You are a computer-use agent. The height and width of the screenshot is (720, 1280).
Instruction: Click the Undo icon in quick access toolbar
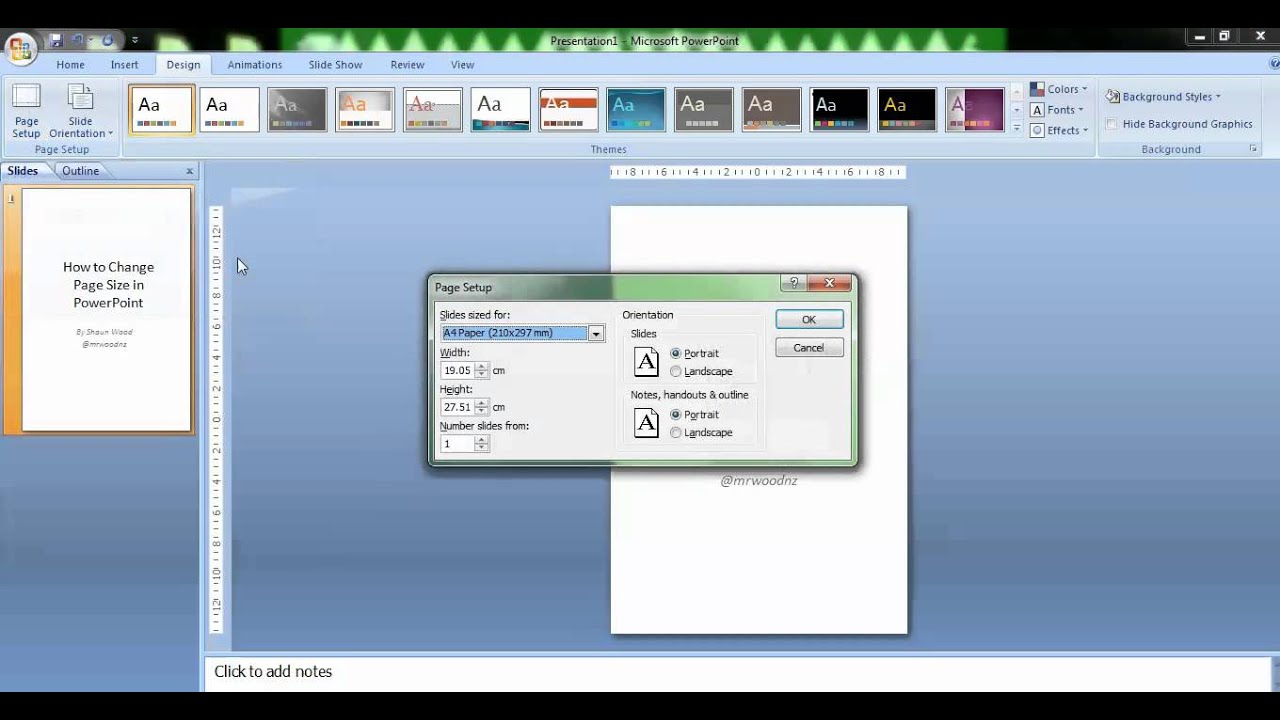tap(77, 41)
